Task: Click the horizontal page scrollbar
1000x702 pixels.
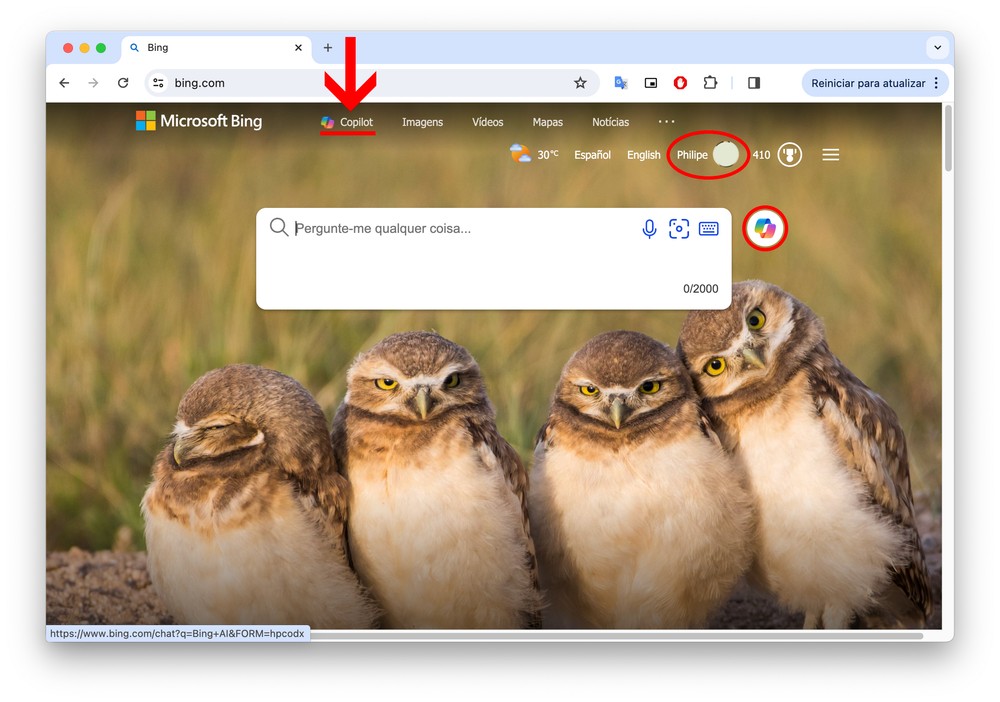Action: [615, 635]
